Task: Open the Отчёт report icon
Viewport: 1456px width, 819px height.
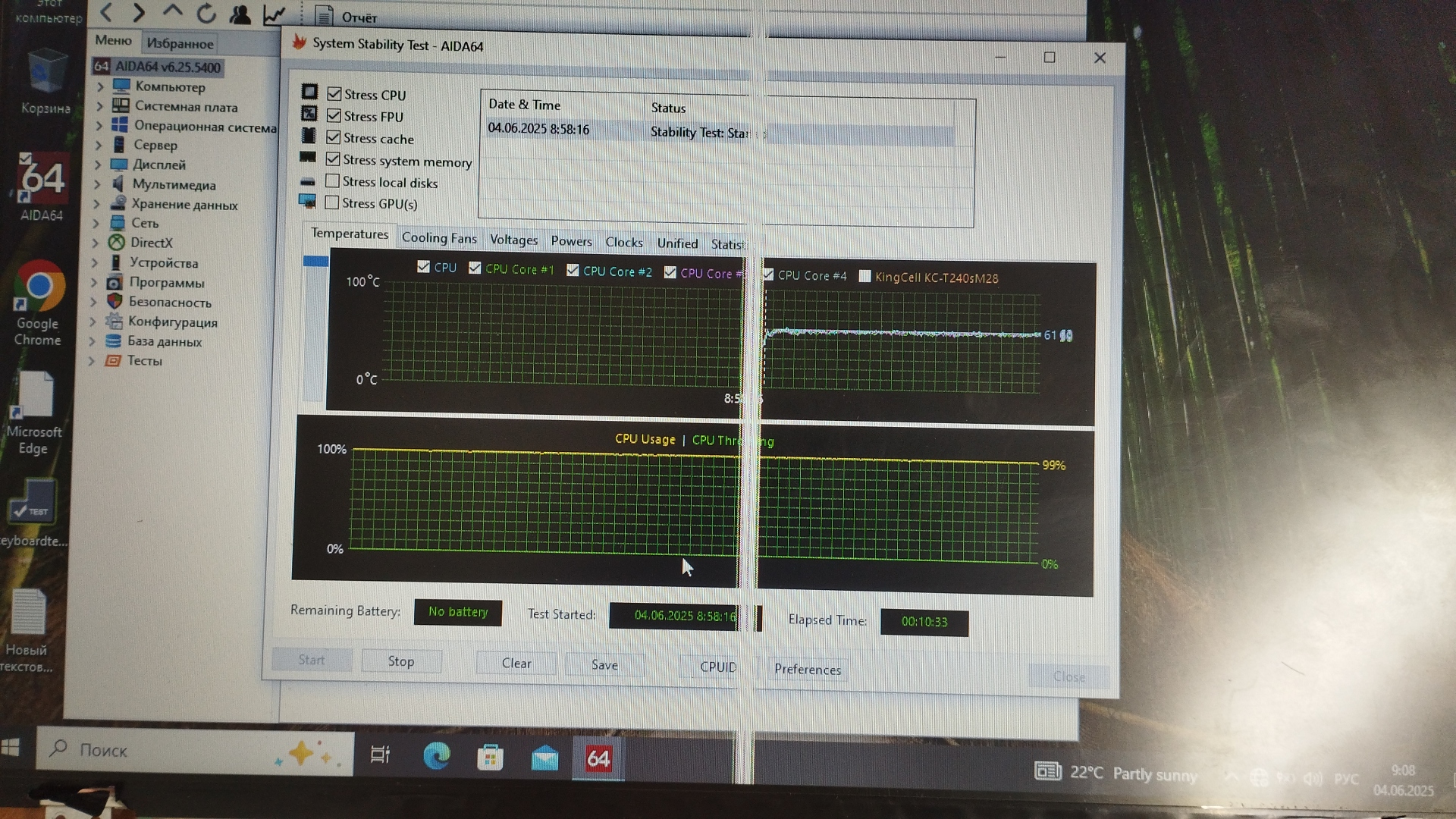Action: coord(324,16)
